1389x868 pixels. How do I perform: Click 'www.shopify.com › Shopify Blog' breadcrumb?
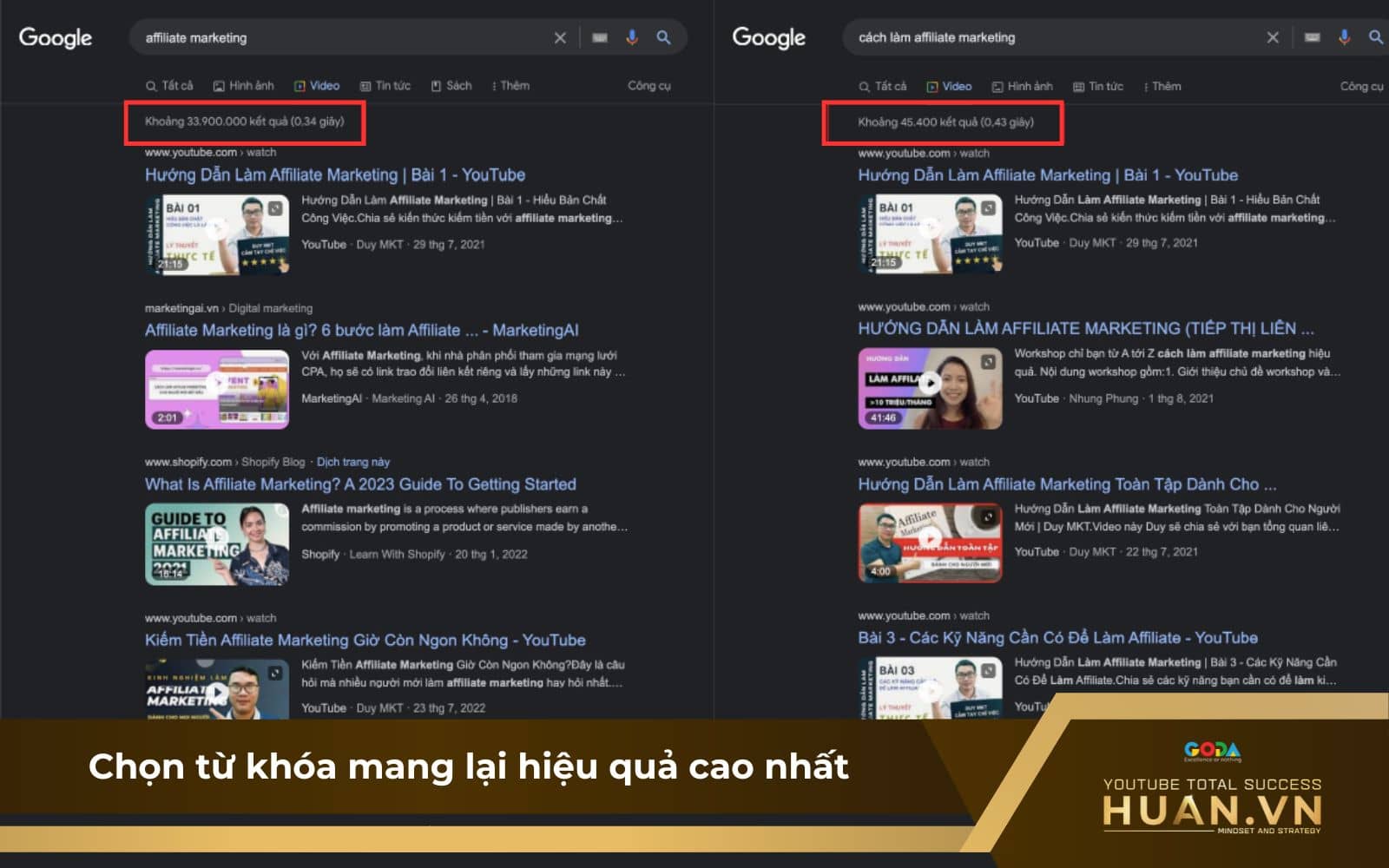point(225,462)
